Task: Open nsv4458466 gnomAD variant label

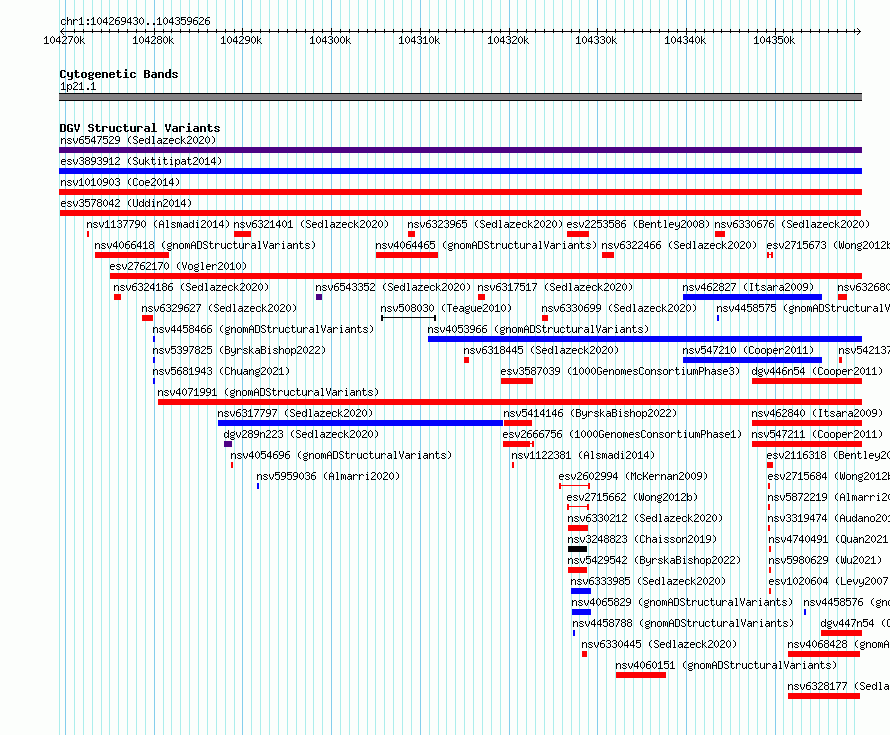Action: 263,329
